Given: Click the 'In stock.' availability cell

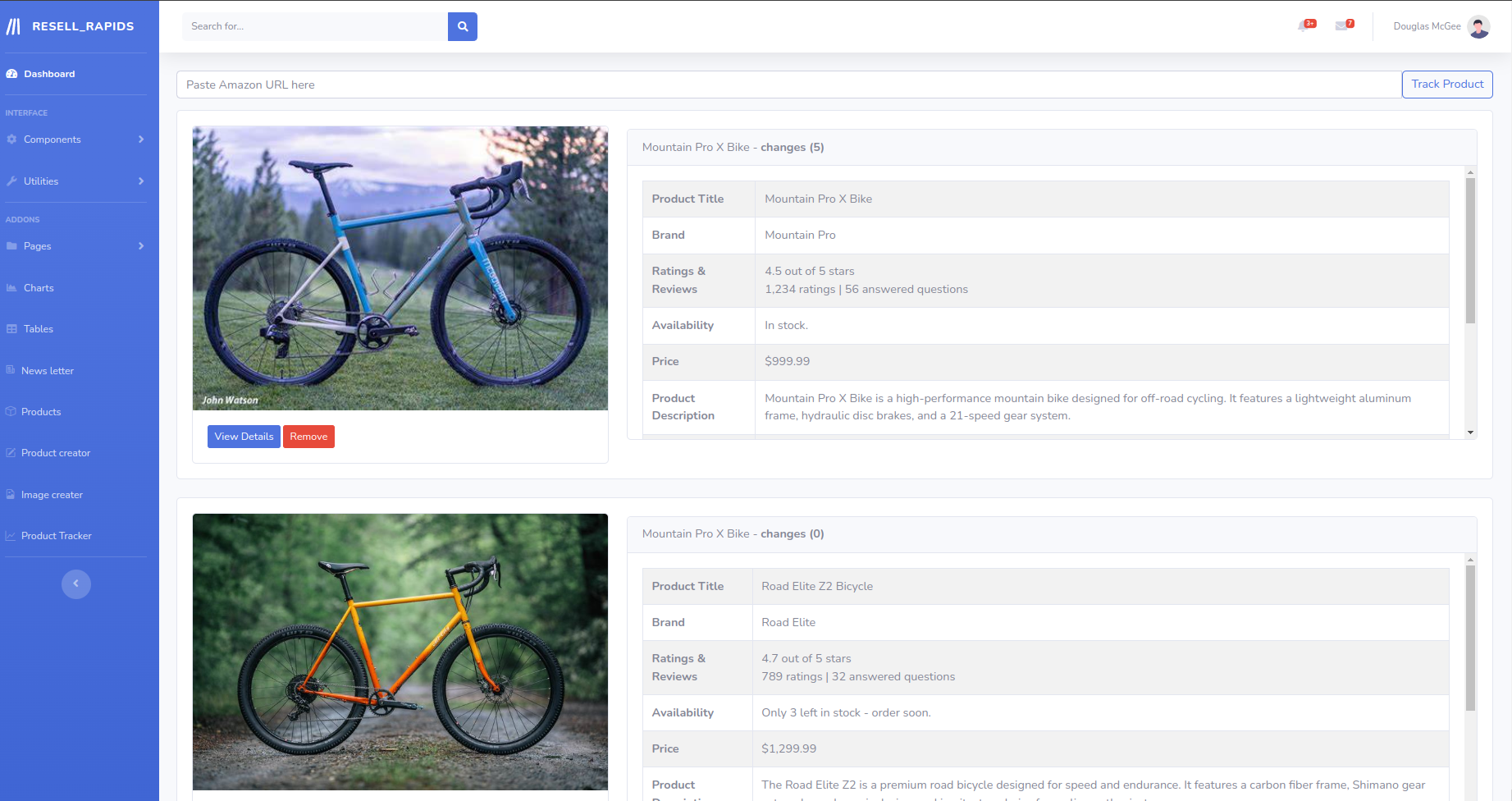Looking at the screenshot, I should tap(1102, 326).
